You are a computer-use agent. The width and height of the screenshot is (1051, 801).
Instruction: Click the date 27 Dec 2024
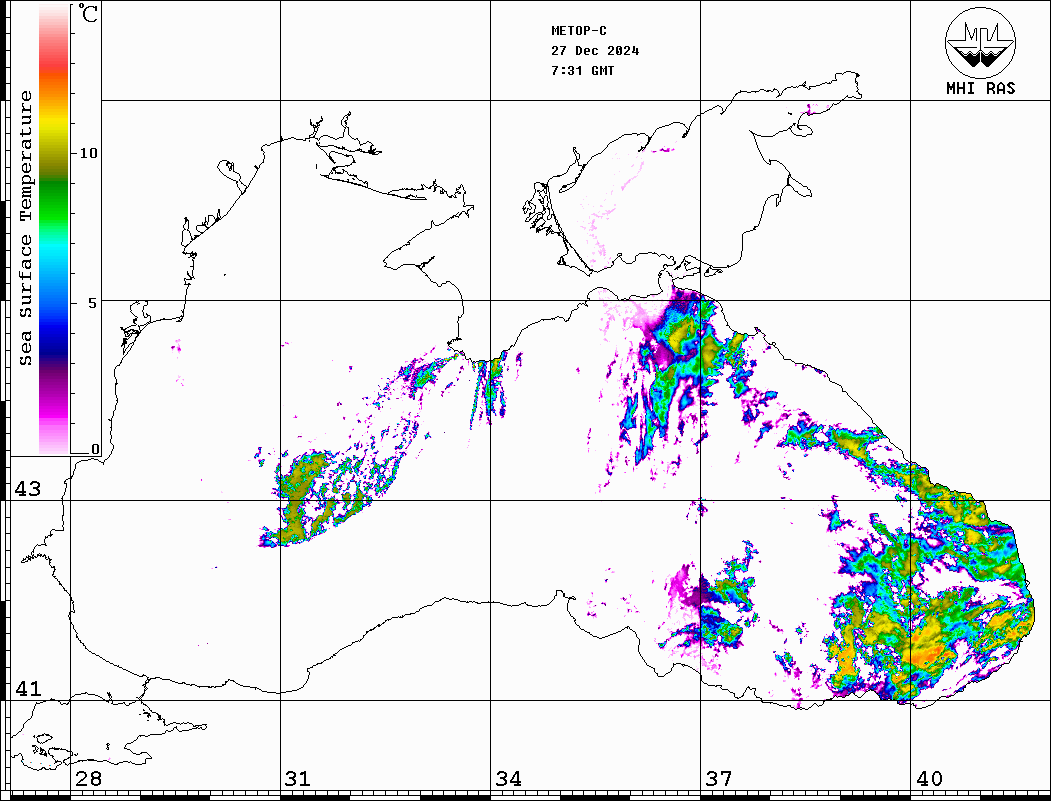pyautogui.click(x=595, y=51)
